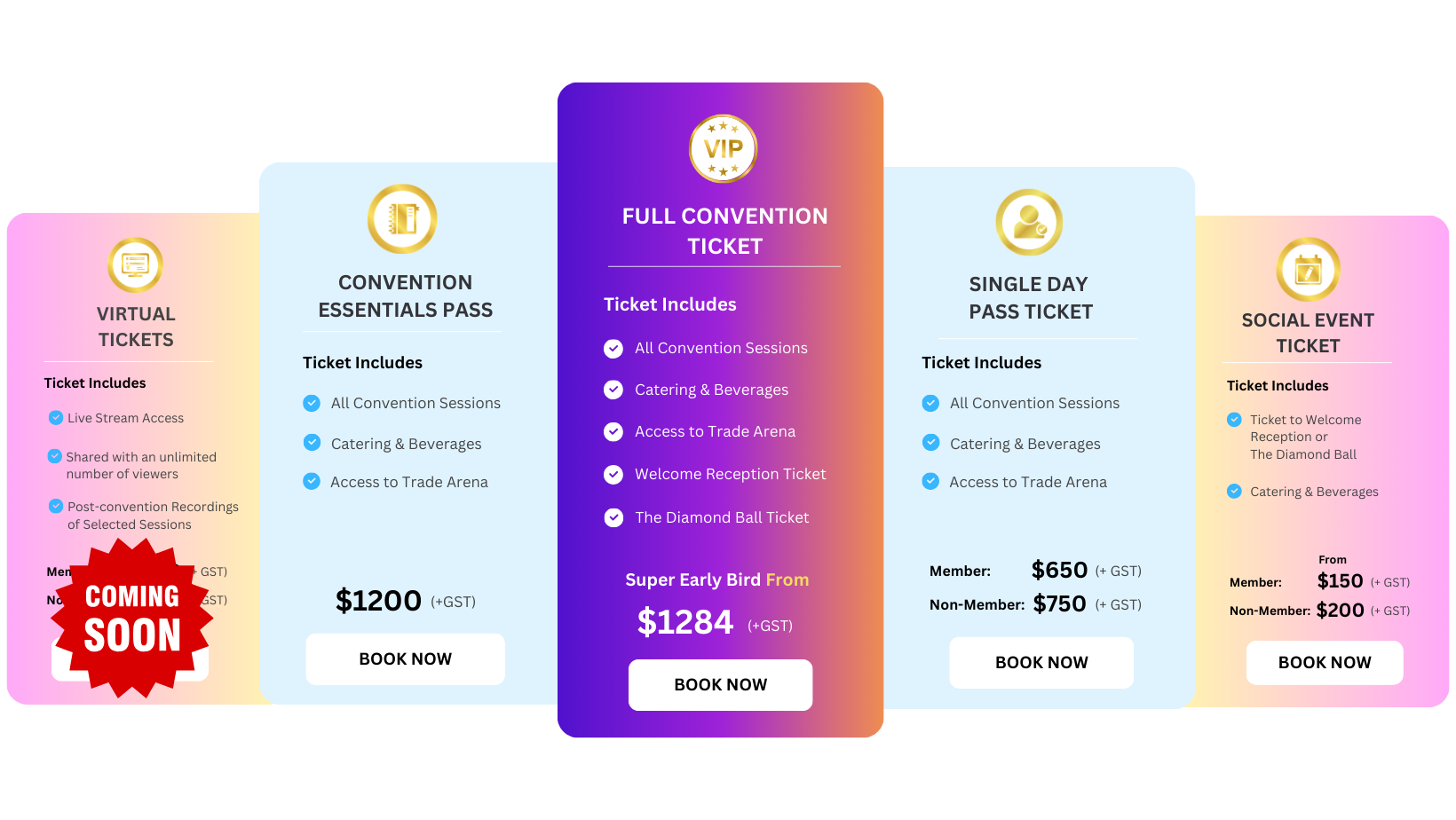Click the Super Early Bird price $1284
The height and width of the screenshot is (820, 1456).
(x=685, y=622)
